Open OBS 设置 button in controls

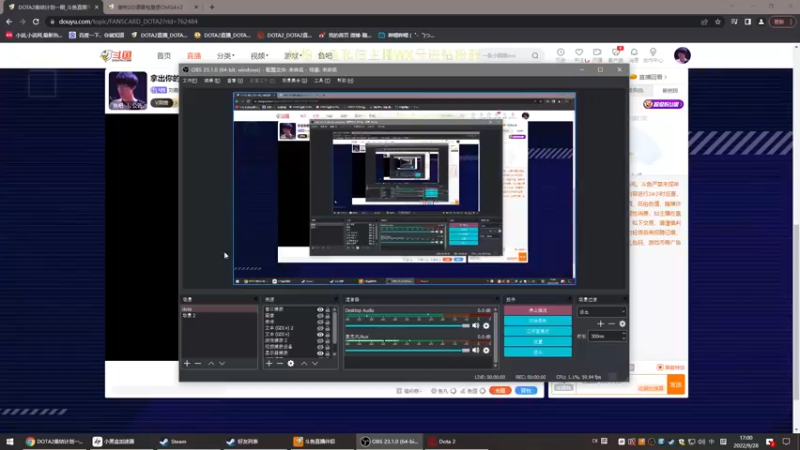538,341
